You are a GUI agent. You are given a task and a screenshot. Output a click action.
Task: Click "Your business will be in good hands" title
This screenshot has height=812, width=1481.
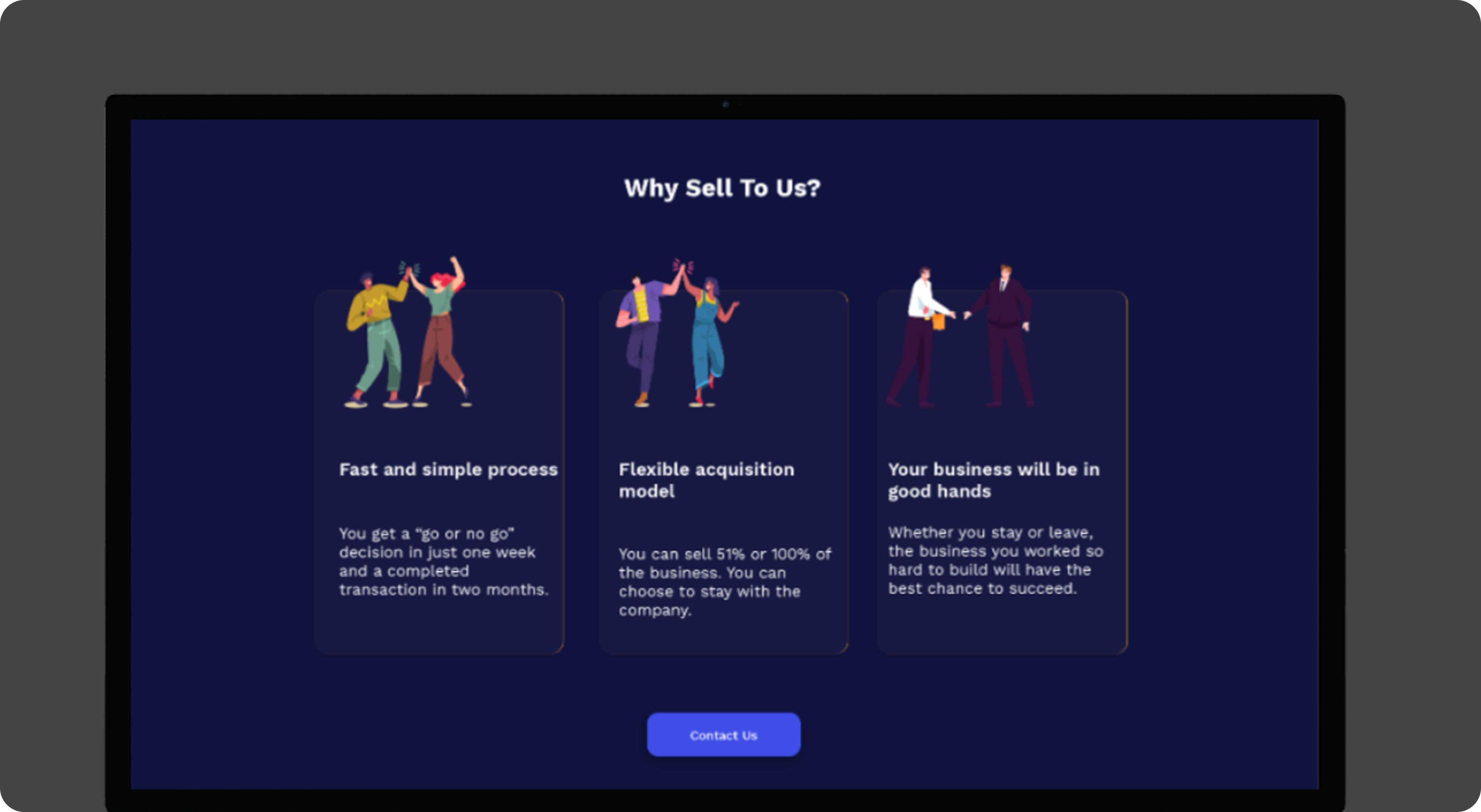coord(994,480)
